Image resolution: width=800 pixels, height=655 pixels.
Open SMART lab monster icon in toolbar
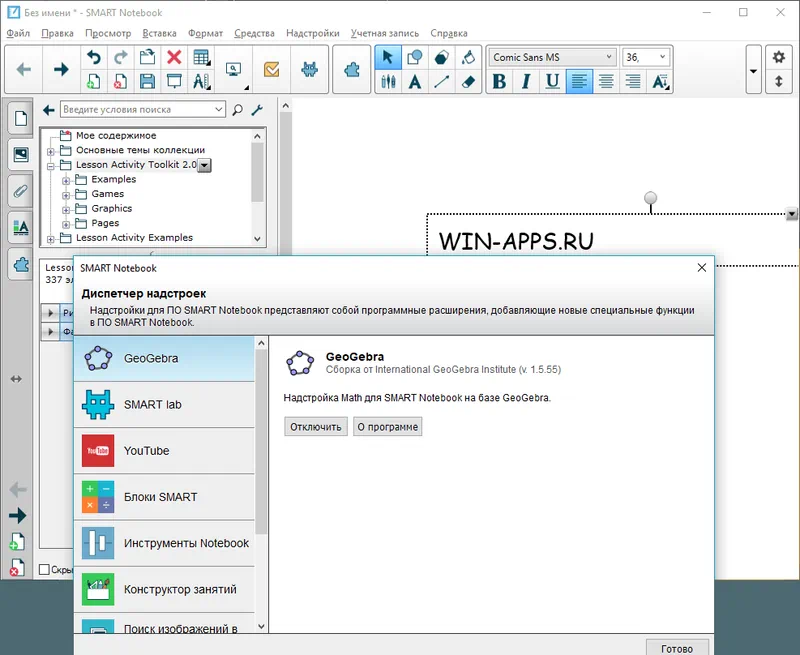point(309,69)
